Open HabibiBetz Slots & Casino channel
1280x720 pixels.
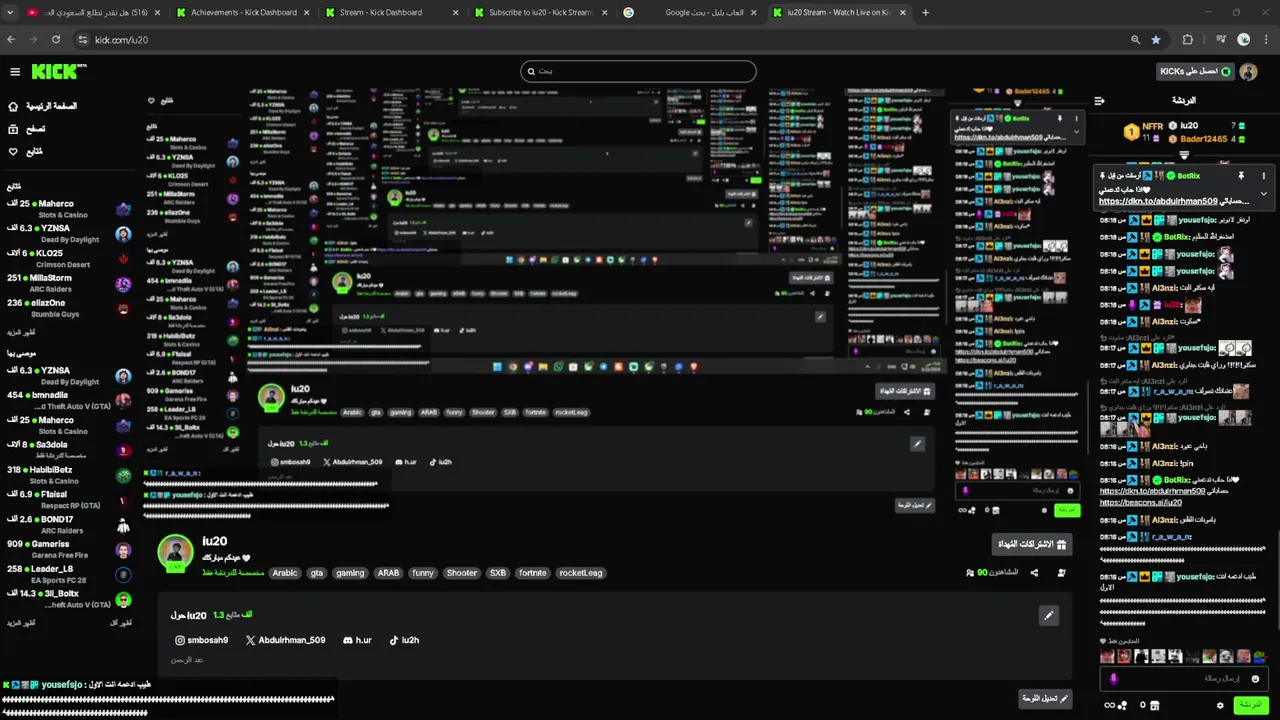pyautogui.click(x=68, y=475)
